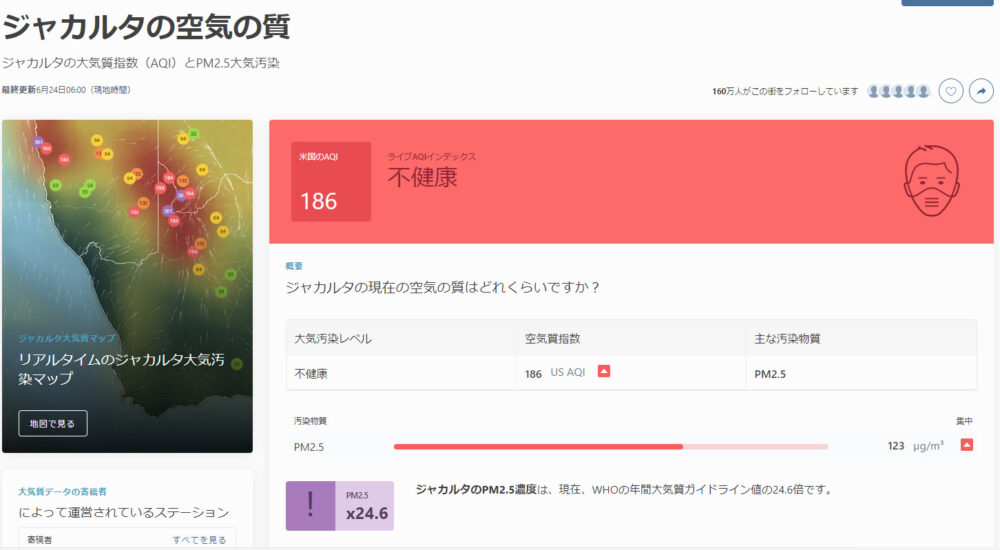
Task: Click the x24.6 PM2.5 multiplier badge
Action: pos(364,505)
